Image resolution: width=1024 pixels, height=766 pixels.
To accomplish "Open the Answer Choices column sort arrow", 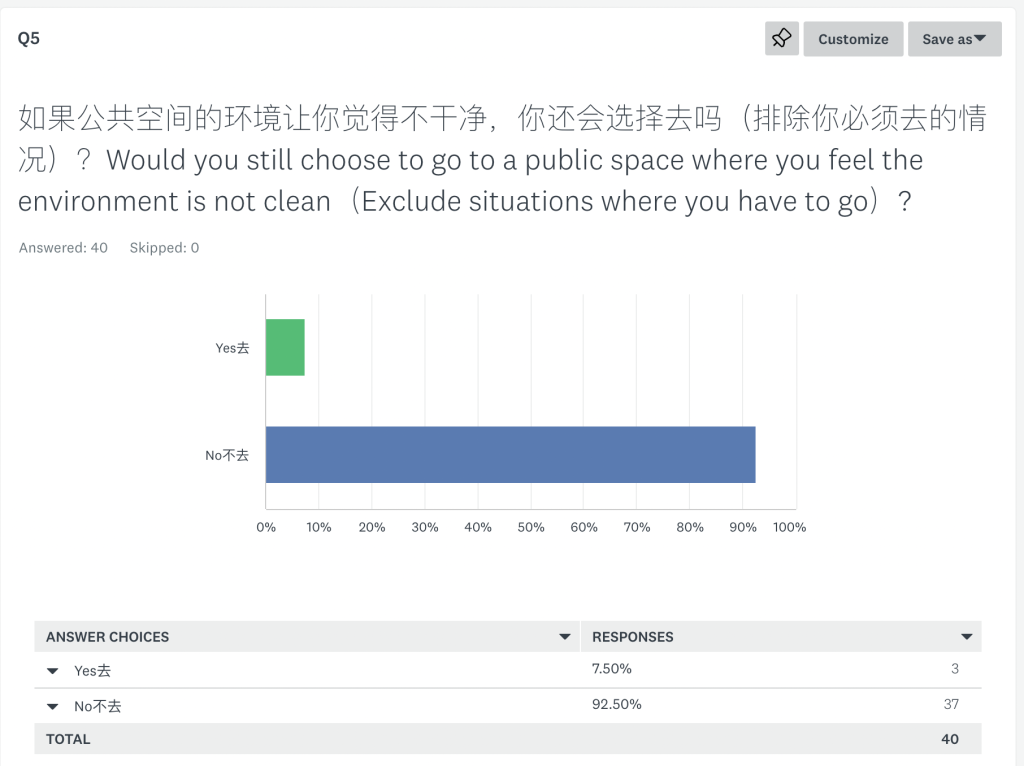I will point(565,637).
